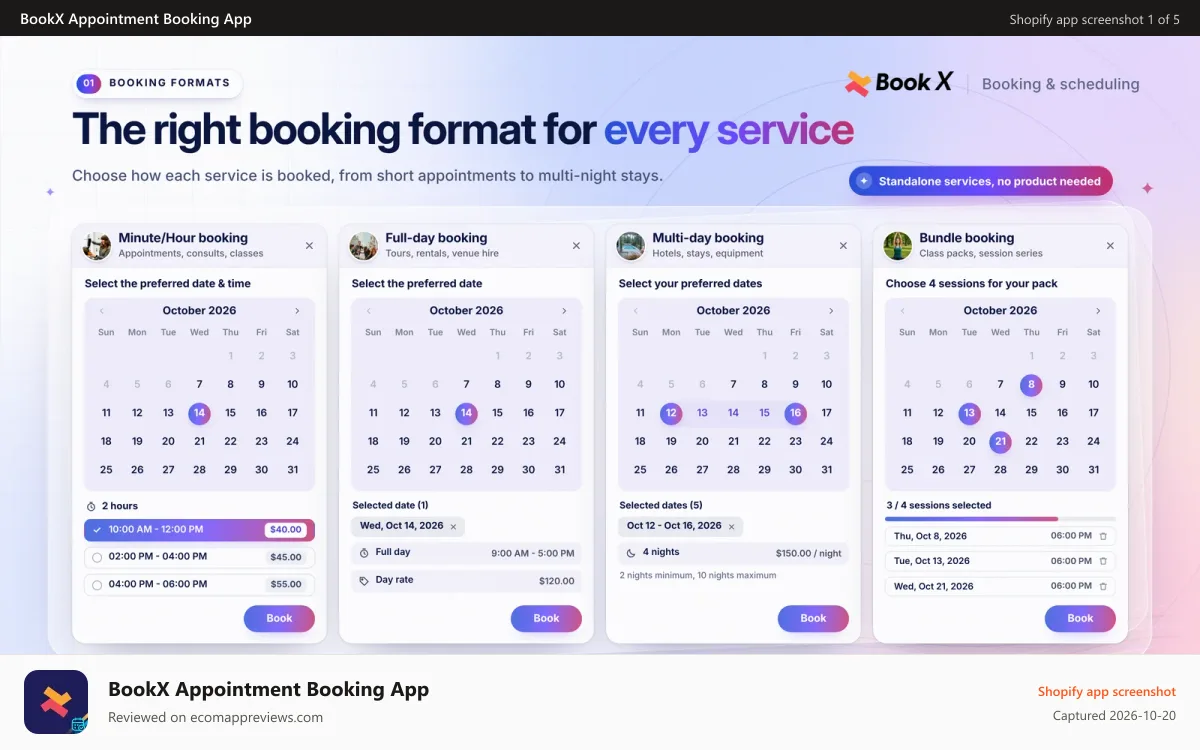Click 3 / 4 sessions selected label
Image resolution: width=1200 pixels, height=750 pixels.
(x=939, y=506)
